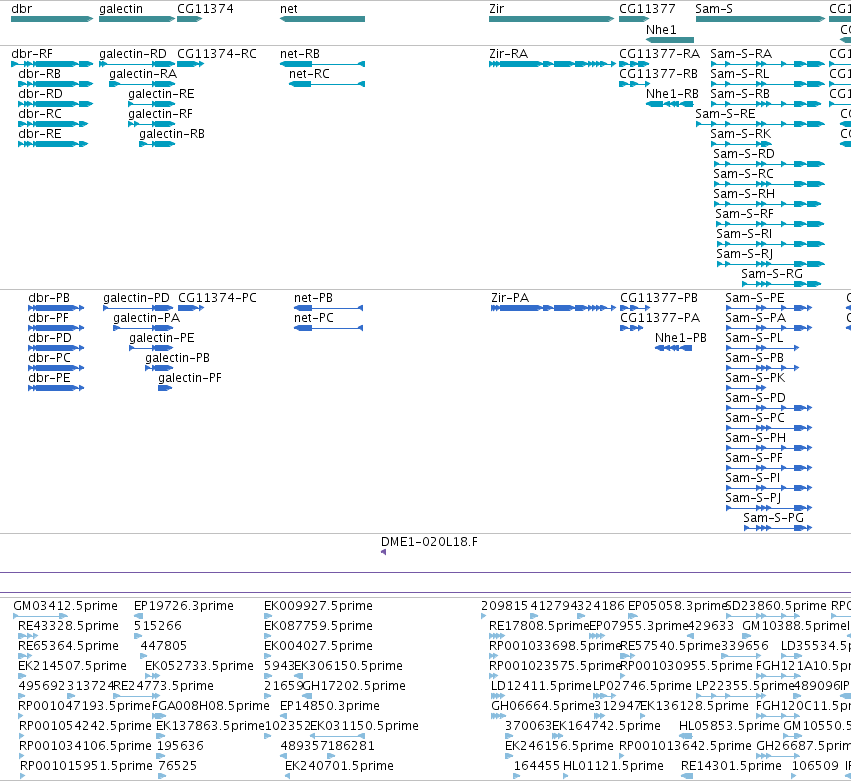This screenshot has width=851, height=781.
Task: Select EP19726.3prime EST feature
Action: click(x=138, y=615)
